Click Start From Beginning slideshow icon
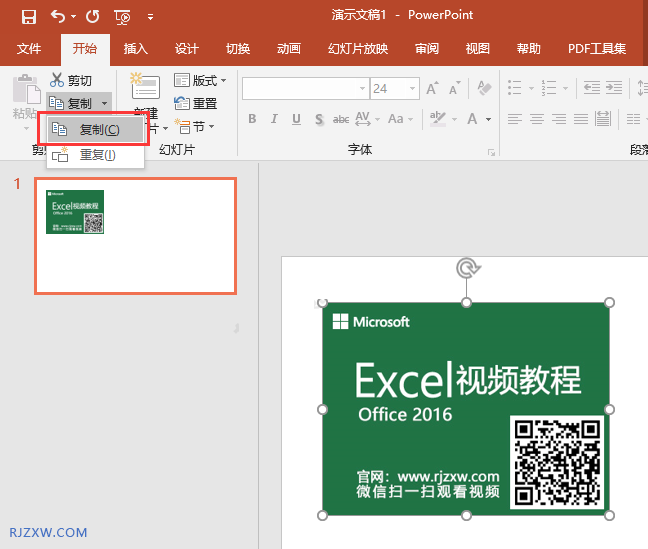This screenshot has width=648, height=549. (x=123, y=16)
